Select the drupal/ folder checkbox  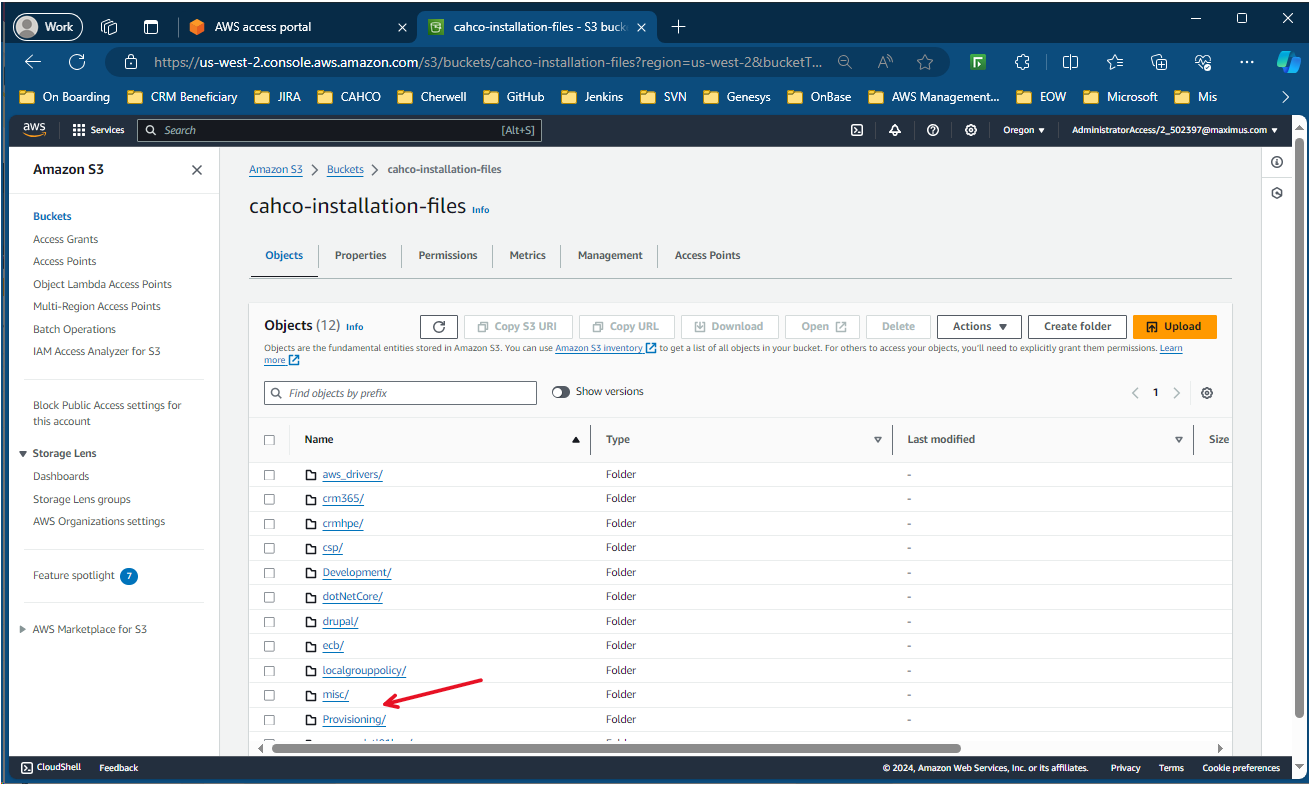click(x=269, y=622)
